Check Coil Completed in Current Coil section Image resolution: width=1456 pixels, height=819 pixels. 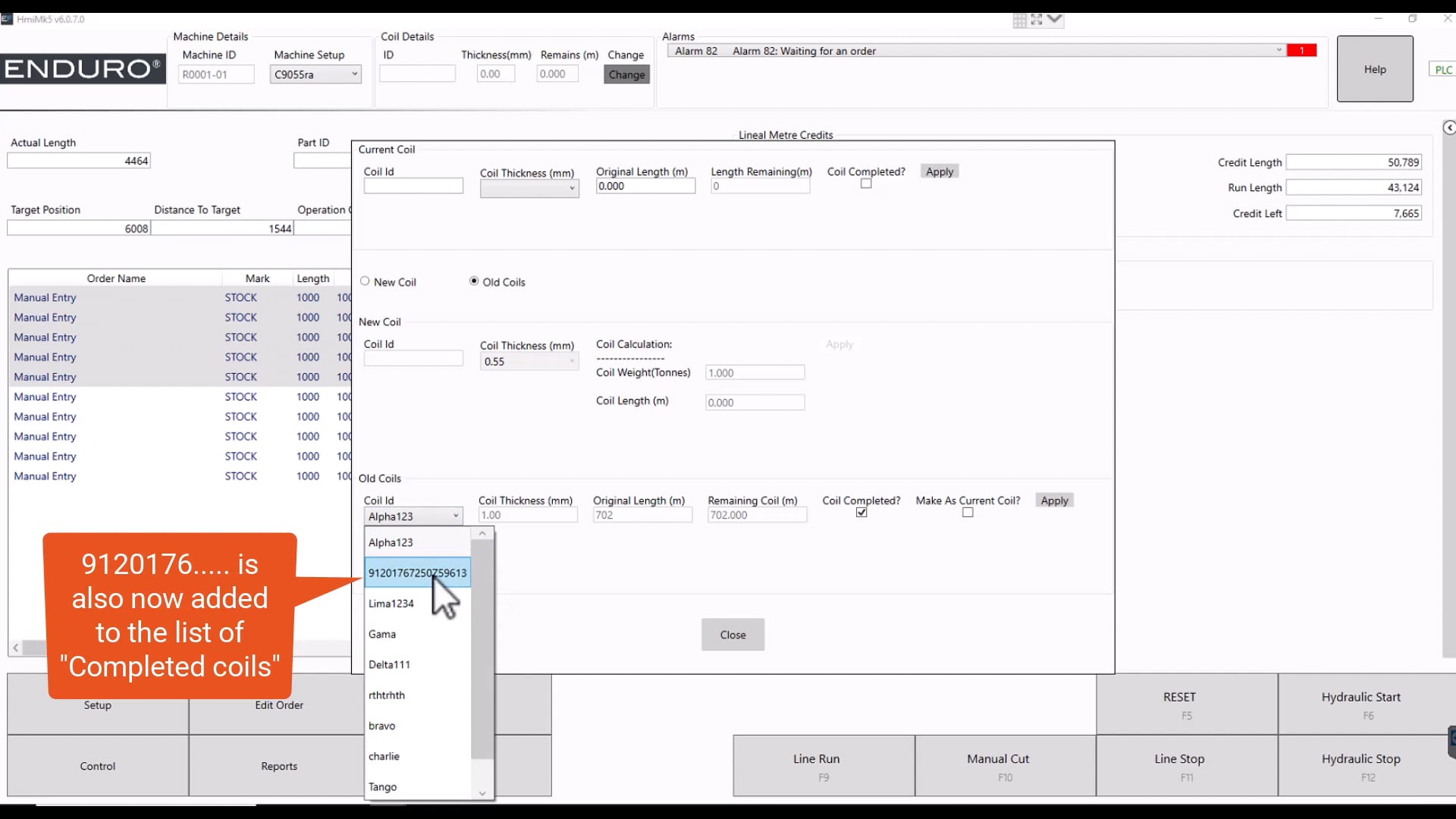coord(866,183)
